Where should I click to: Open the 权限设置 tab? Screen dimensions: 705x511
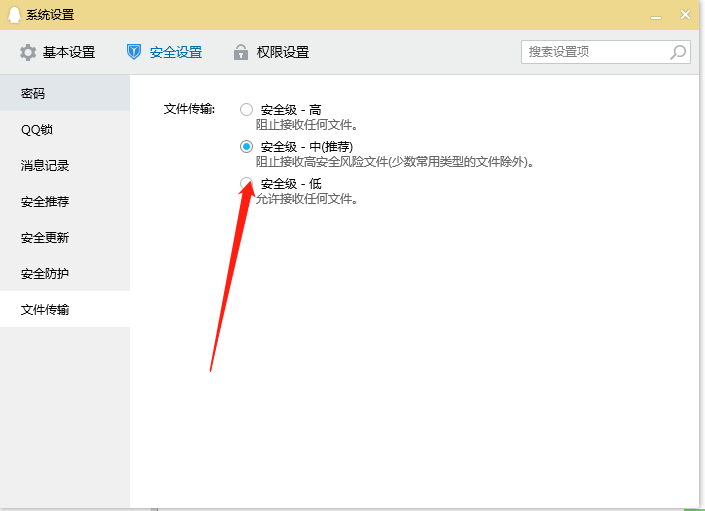click(x=271, y=52)
